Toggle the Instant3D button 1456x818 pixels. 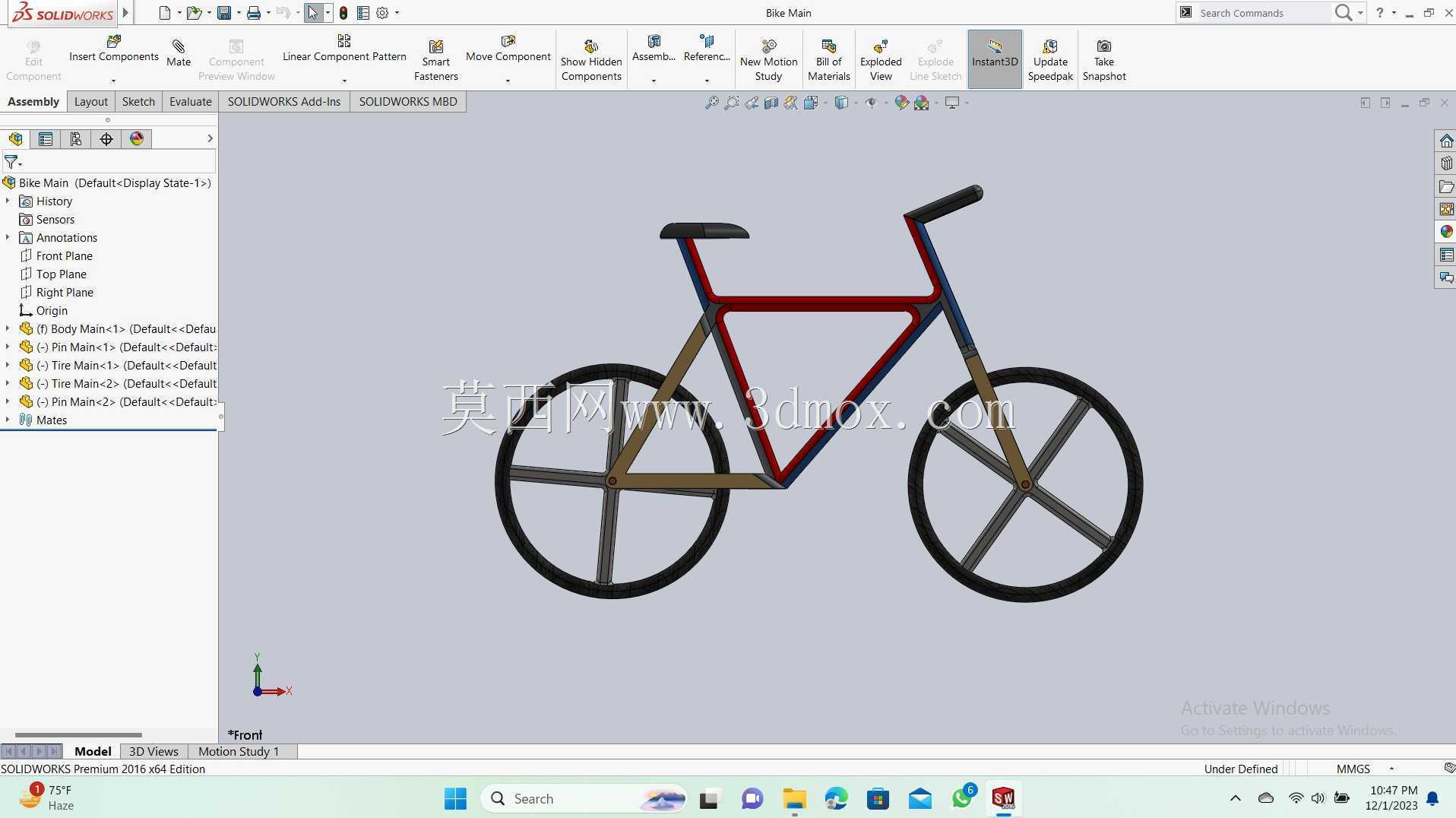tap(995, 59)
